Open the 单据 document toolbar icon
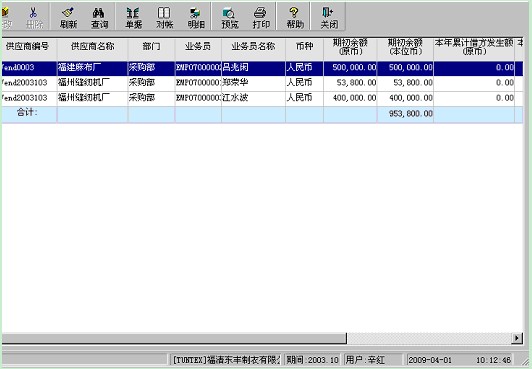 133,17
